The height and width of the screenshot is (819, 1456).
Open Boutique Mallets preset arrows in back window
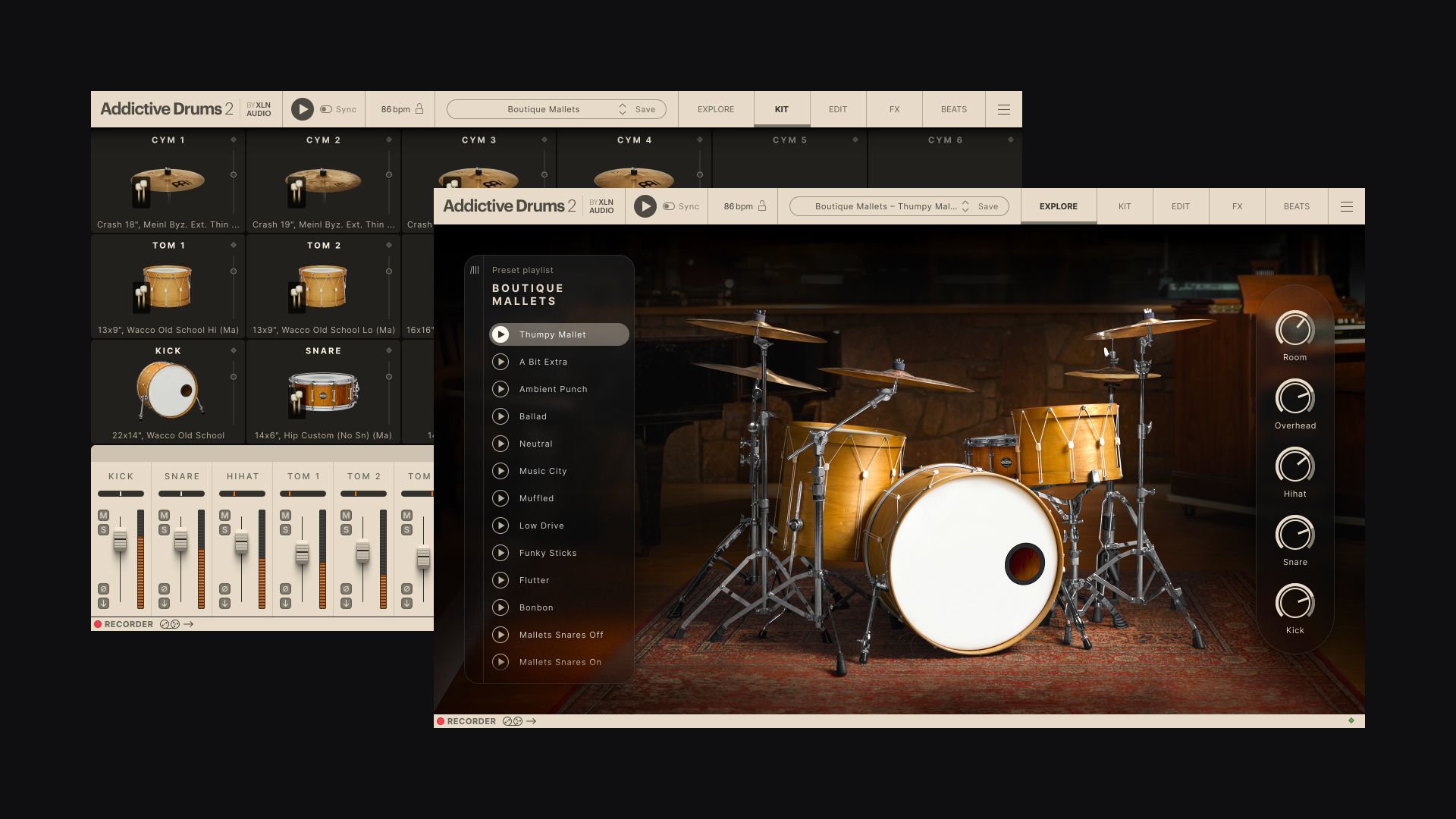pos(623,109)
